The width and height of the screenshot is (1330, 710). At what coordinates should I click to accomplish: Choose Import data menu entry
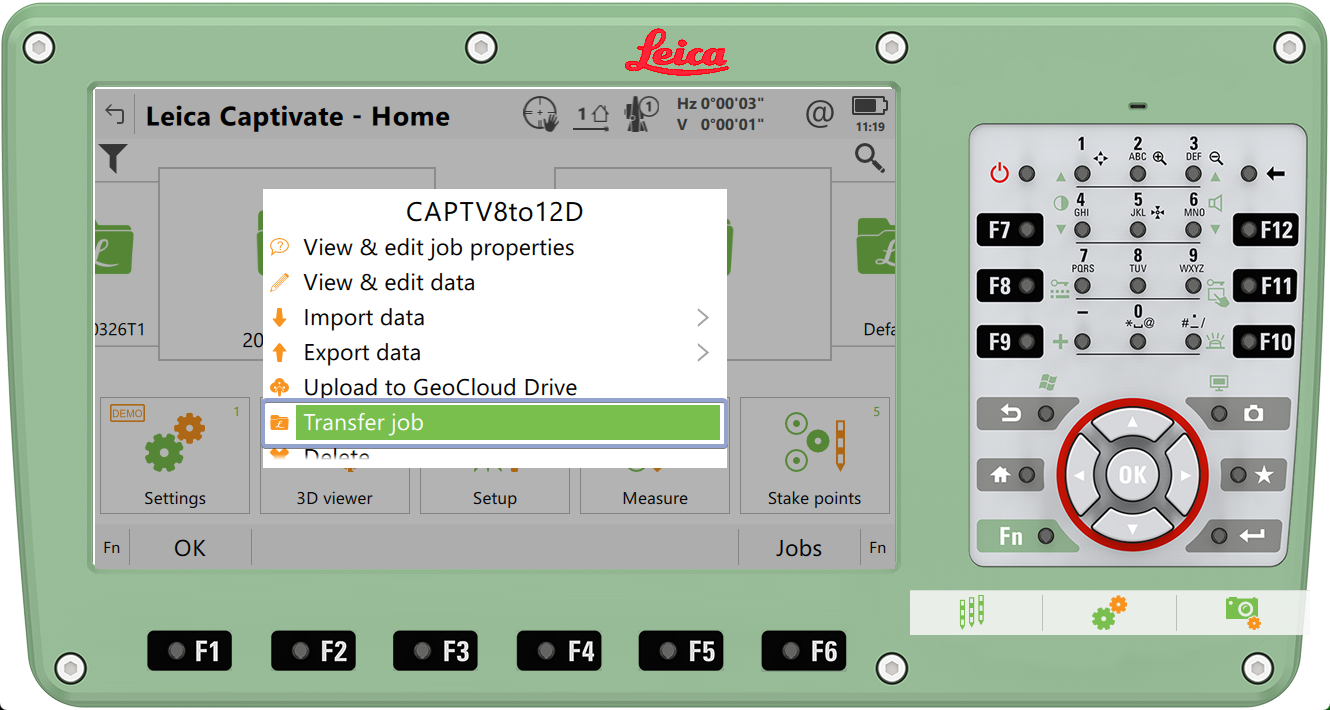tap(494, 317)
